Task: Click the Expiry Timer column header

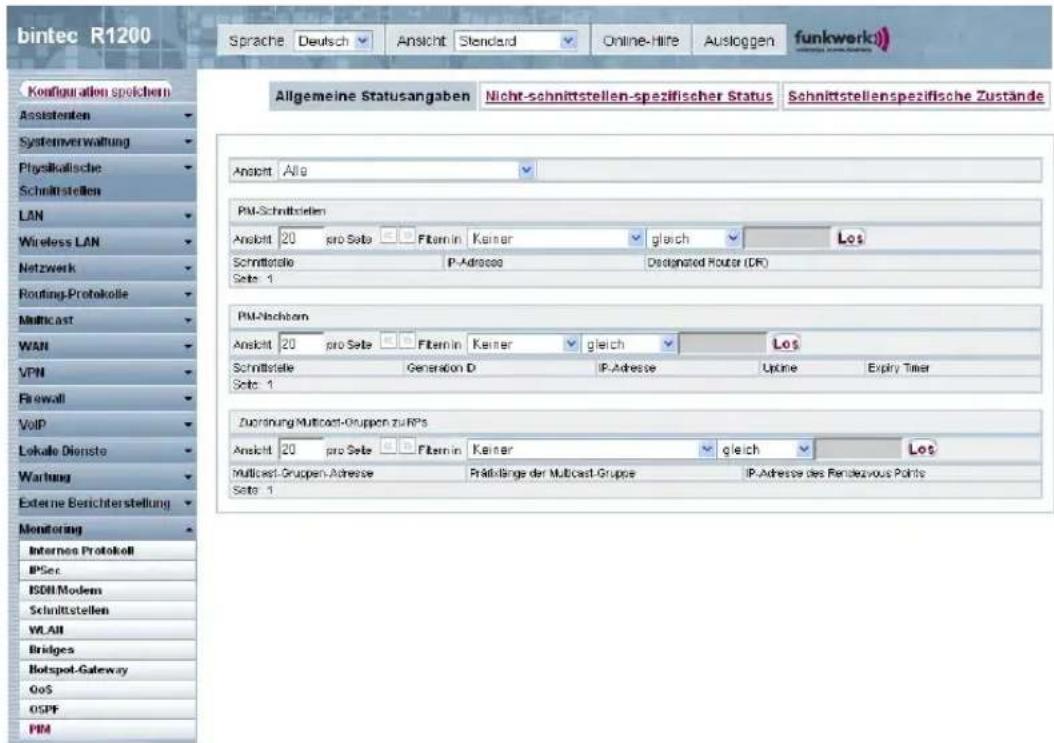Action: [899, 368]
